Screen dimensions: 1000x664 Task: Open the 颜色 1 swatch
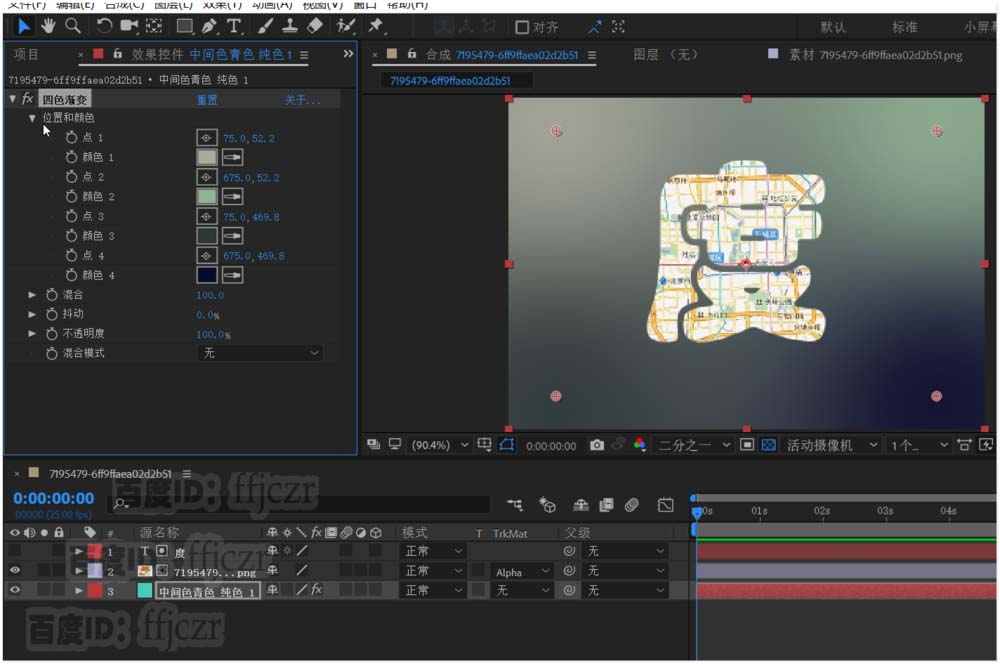coord(207,158)
